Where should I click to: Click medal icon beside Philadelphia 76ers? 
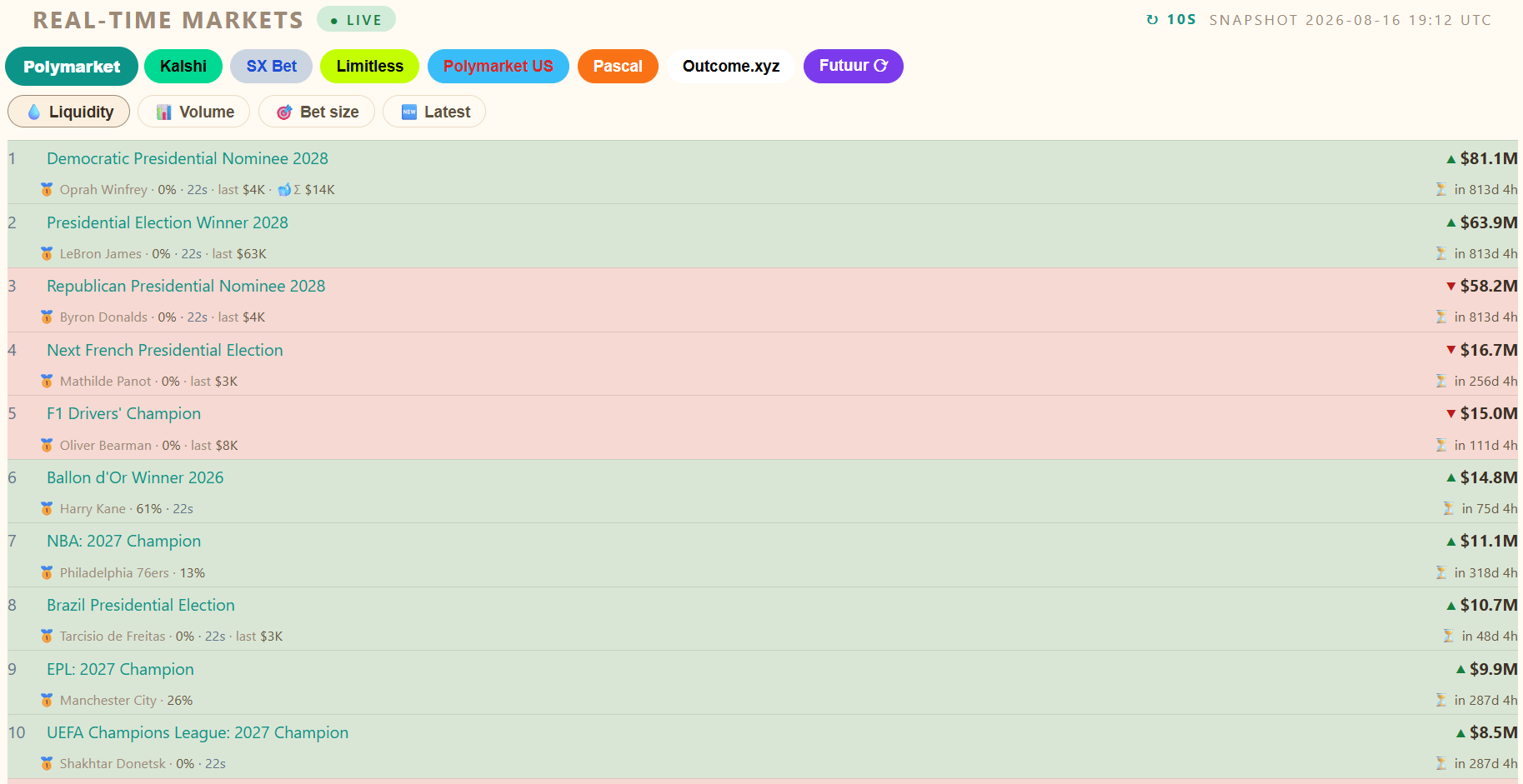47,572
